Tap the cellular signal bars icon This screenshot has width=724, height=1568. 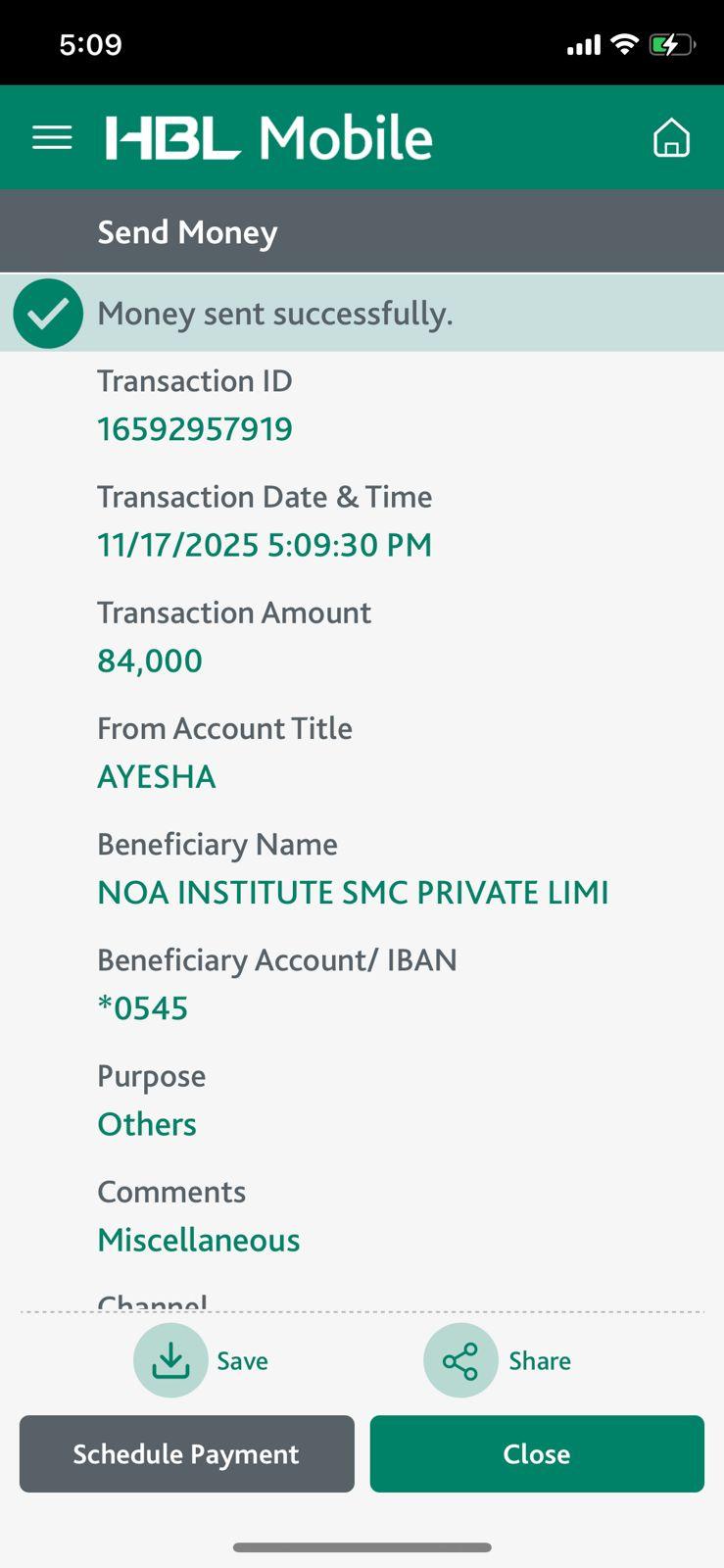click(x=583, y=45)
